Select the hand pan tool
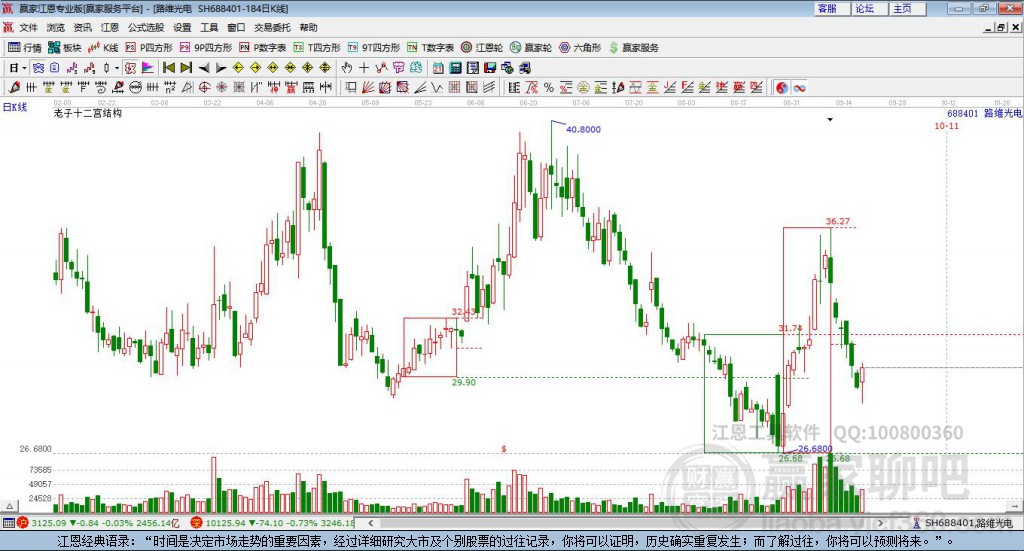1024x551 pixels. [347, 68]
